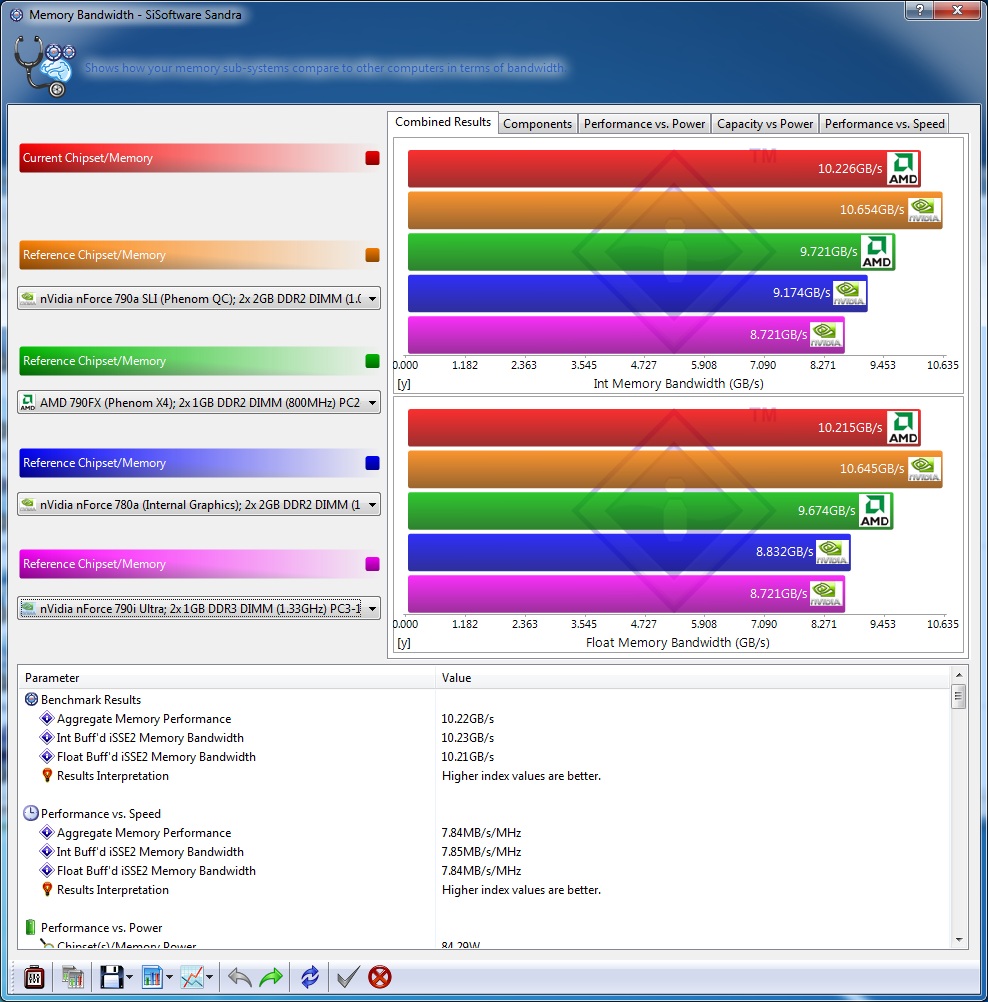Click AMD logo on 10.215GB/s bar
The height and width of the screenshot is (1002, 988).
click(x=903, y=428)
